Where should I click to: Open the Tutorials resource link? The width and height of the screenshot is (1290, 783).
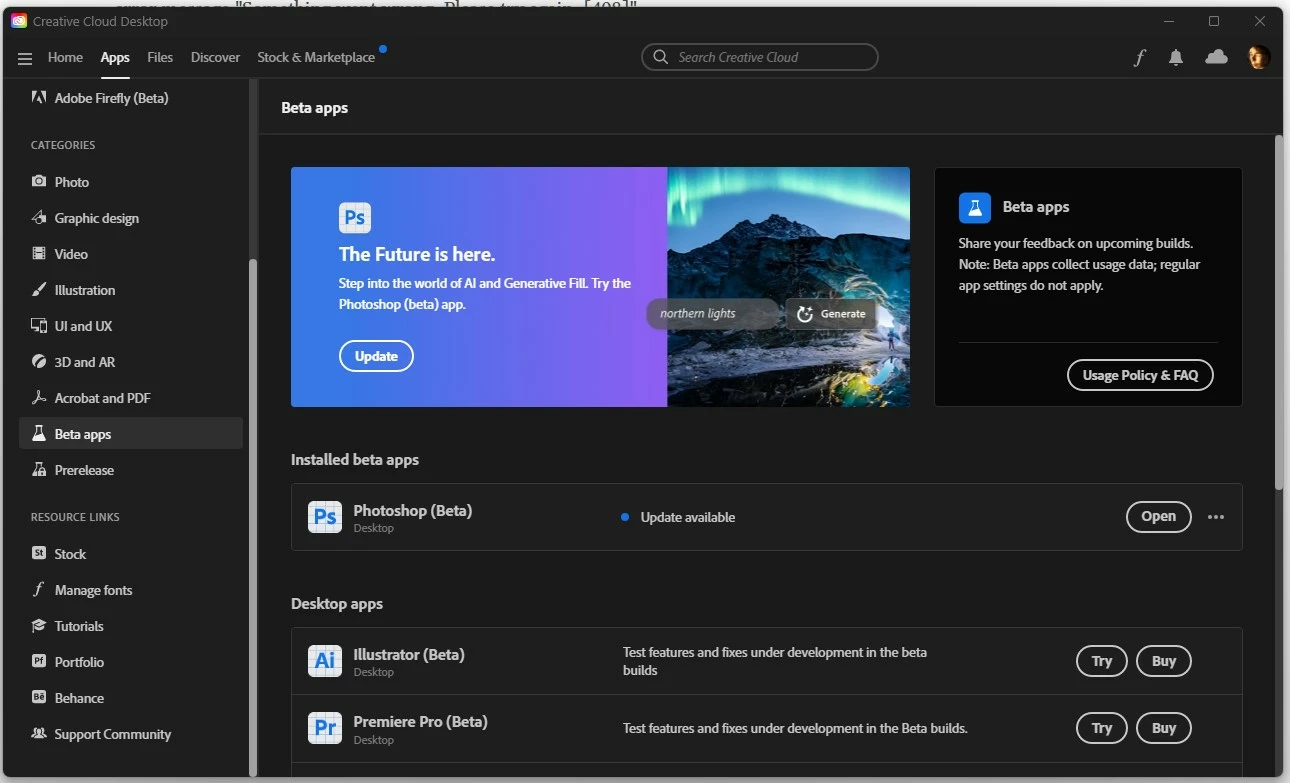pyautogui.click(x=131, y=626)
